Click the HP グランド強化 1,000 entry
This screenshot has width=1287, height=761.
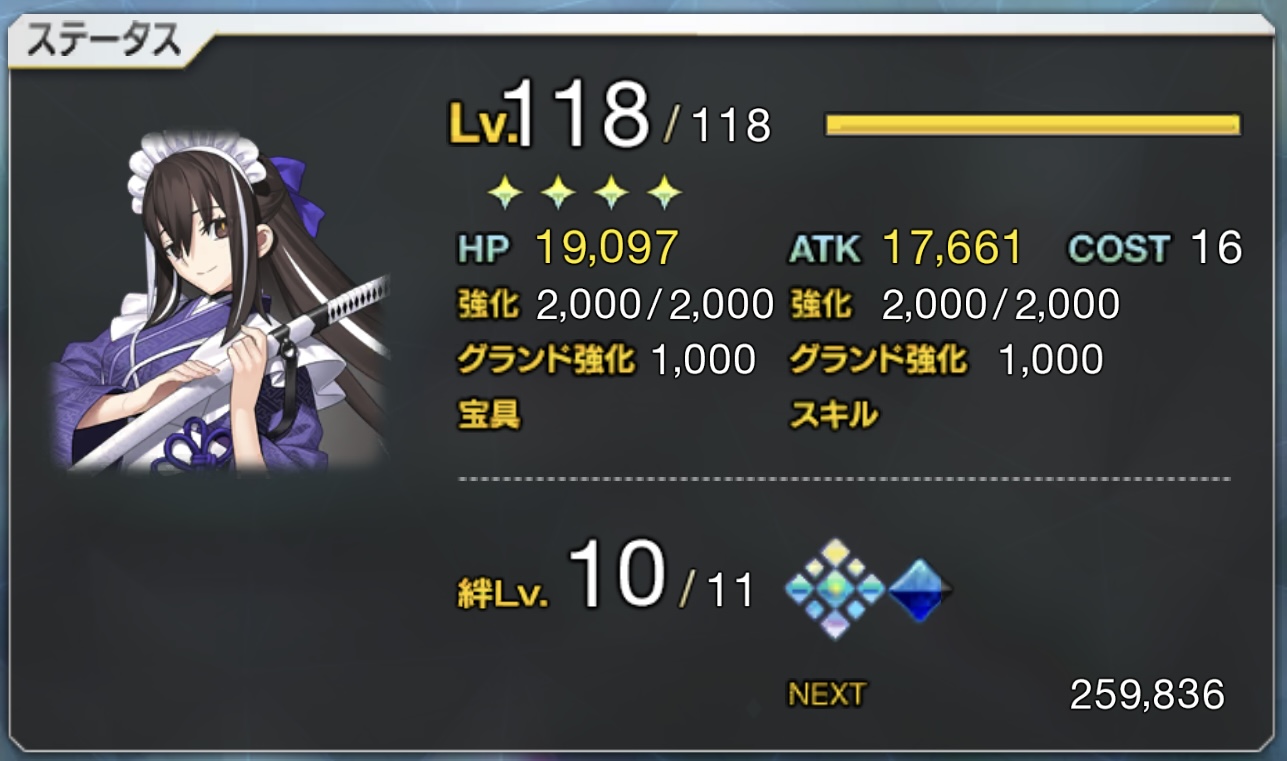click(606, 358)
